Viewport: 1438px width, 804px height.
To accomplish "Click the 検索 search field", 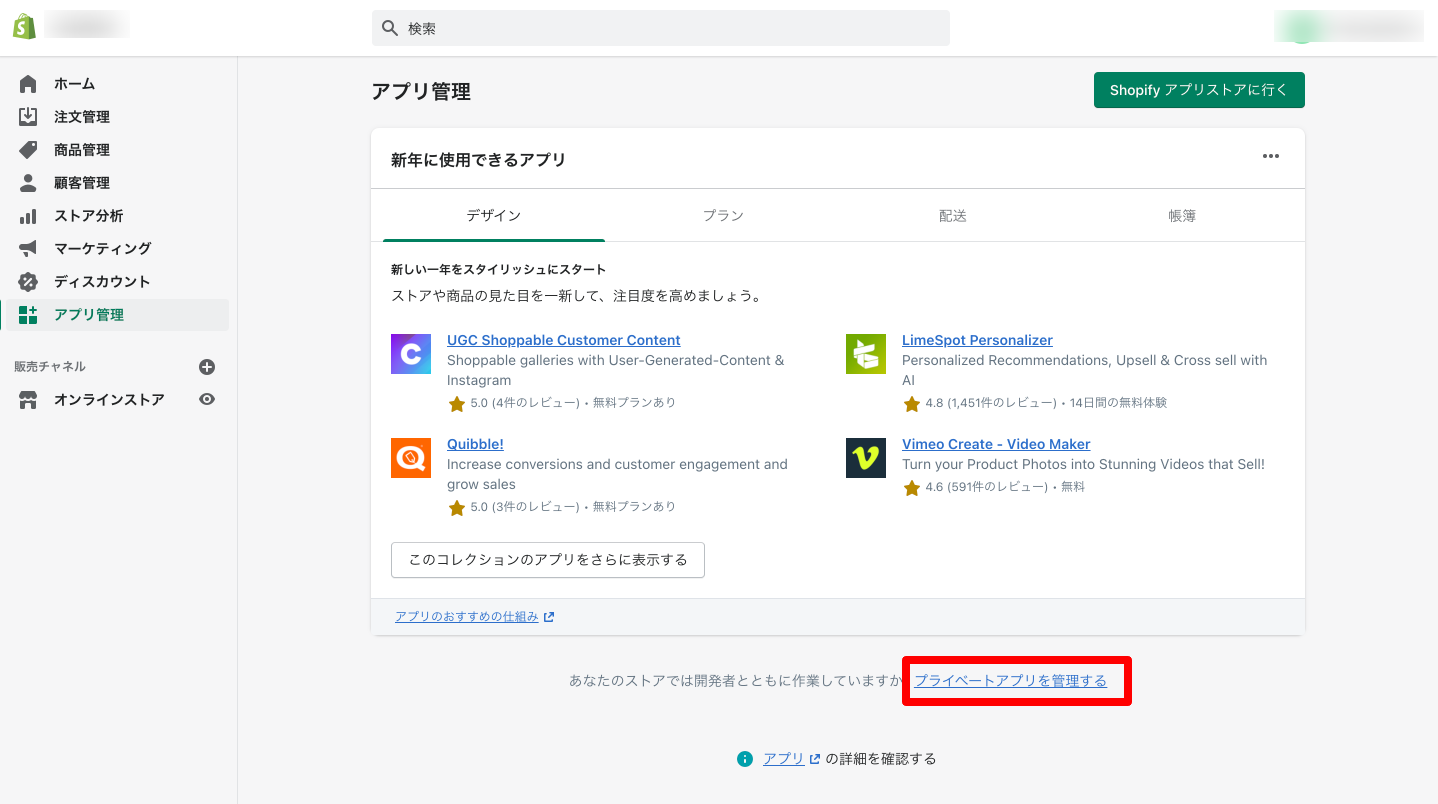I will point(660,29).
